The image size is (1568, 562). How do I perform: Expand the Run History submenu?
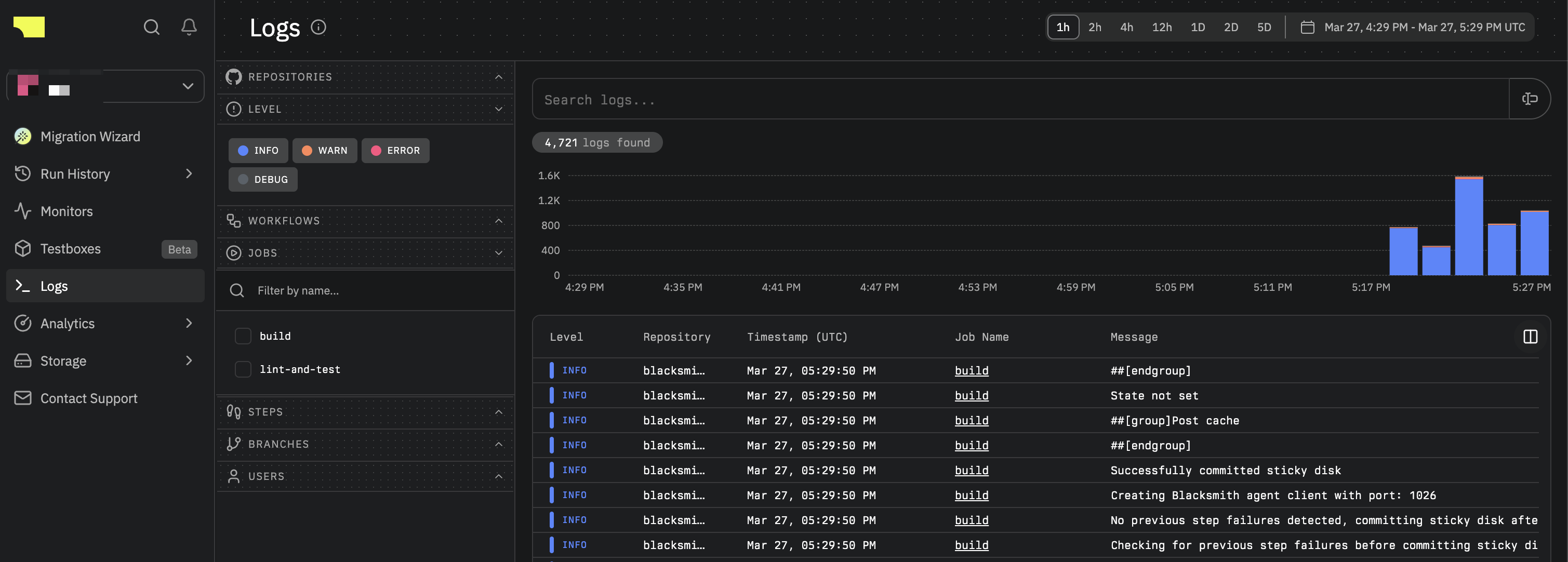pos(189,174)
